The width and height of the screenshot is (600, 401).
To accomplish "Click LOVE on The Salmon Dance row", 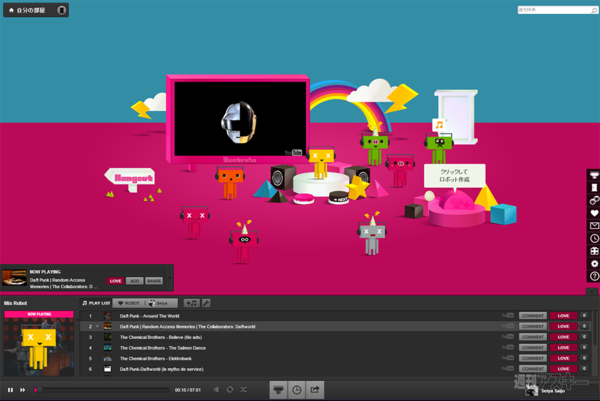I will [563, 348].
